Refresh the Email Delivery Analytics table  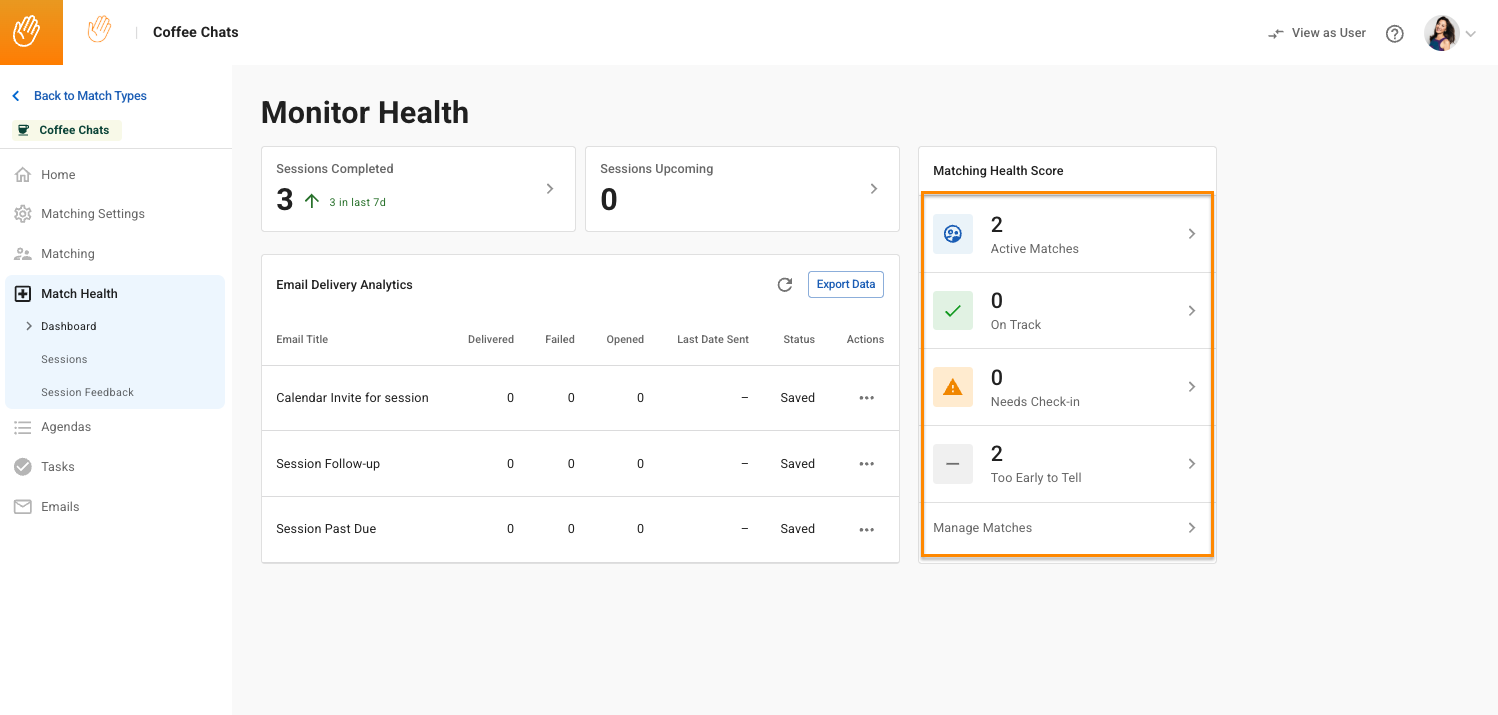click(785, 285)
